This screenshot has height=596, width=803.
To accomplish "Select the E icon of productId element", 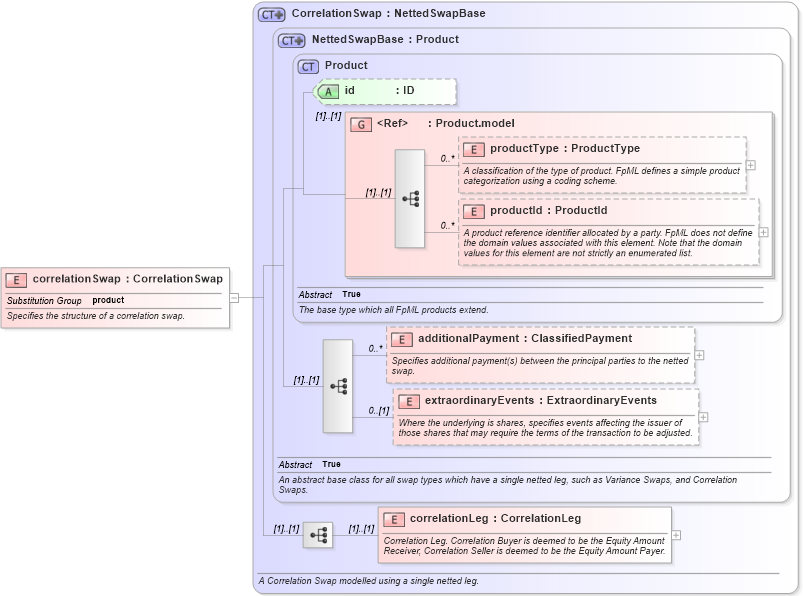I will pos(474,211).
